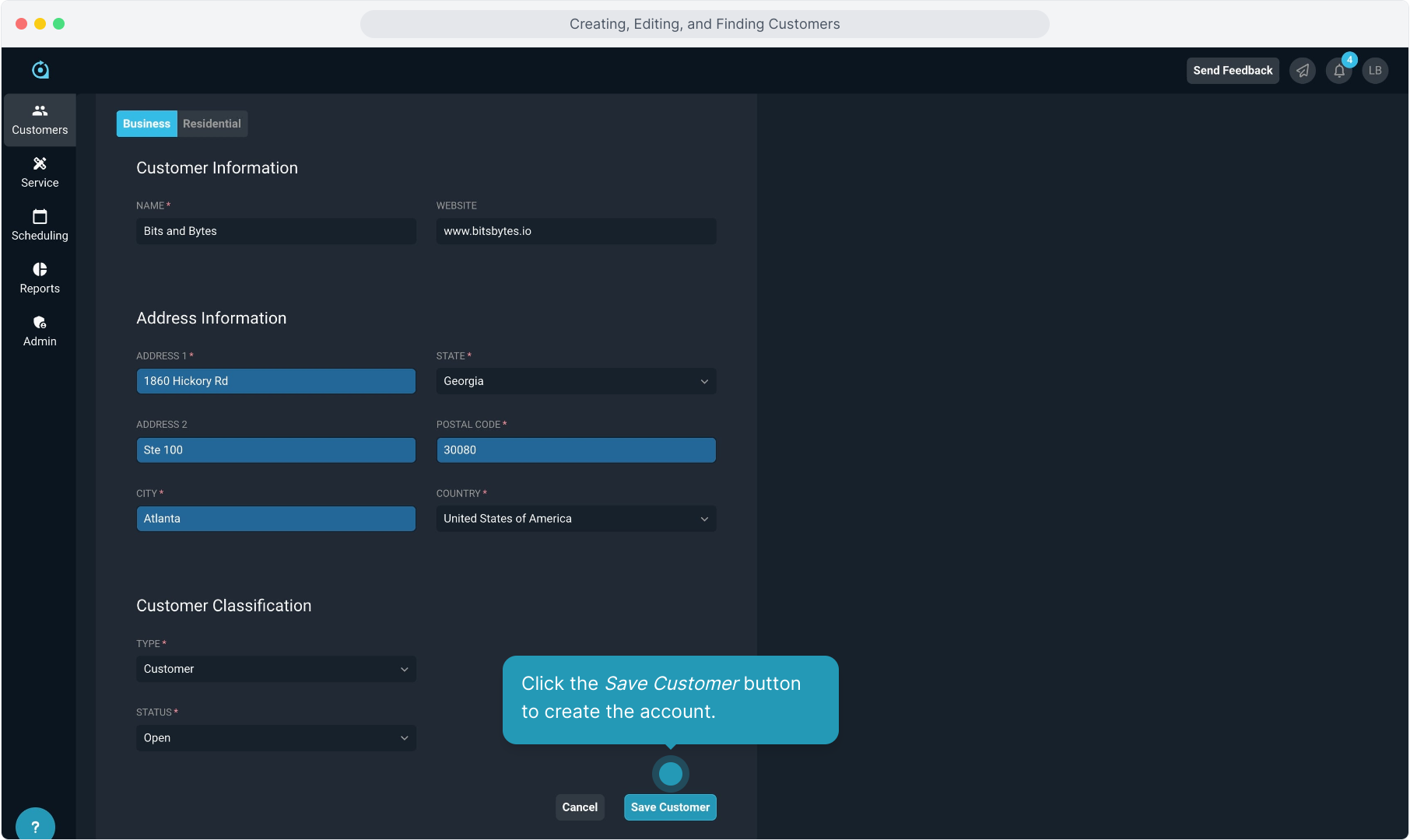Expand the Country dropdown
The height and width of the screenshot is (840, 1410).
click(x=576, y=519)
